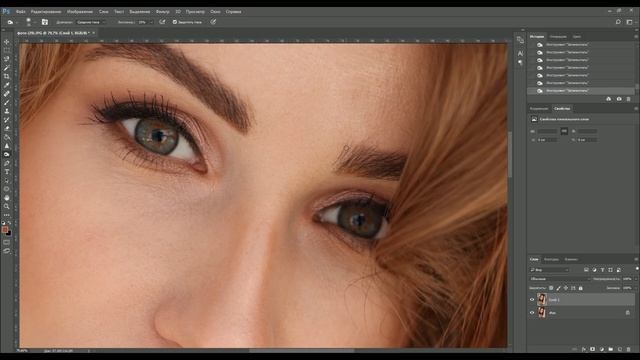Open the Файл menu
Viewport: 640px width, 360px height.
pos(20,11)
